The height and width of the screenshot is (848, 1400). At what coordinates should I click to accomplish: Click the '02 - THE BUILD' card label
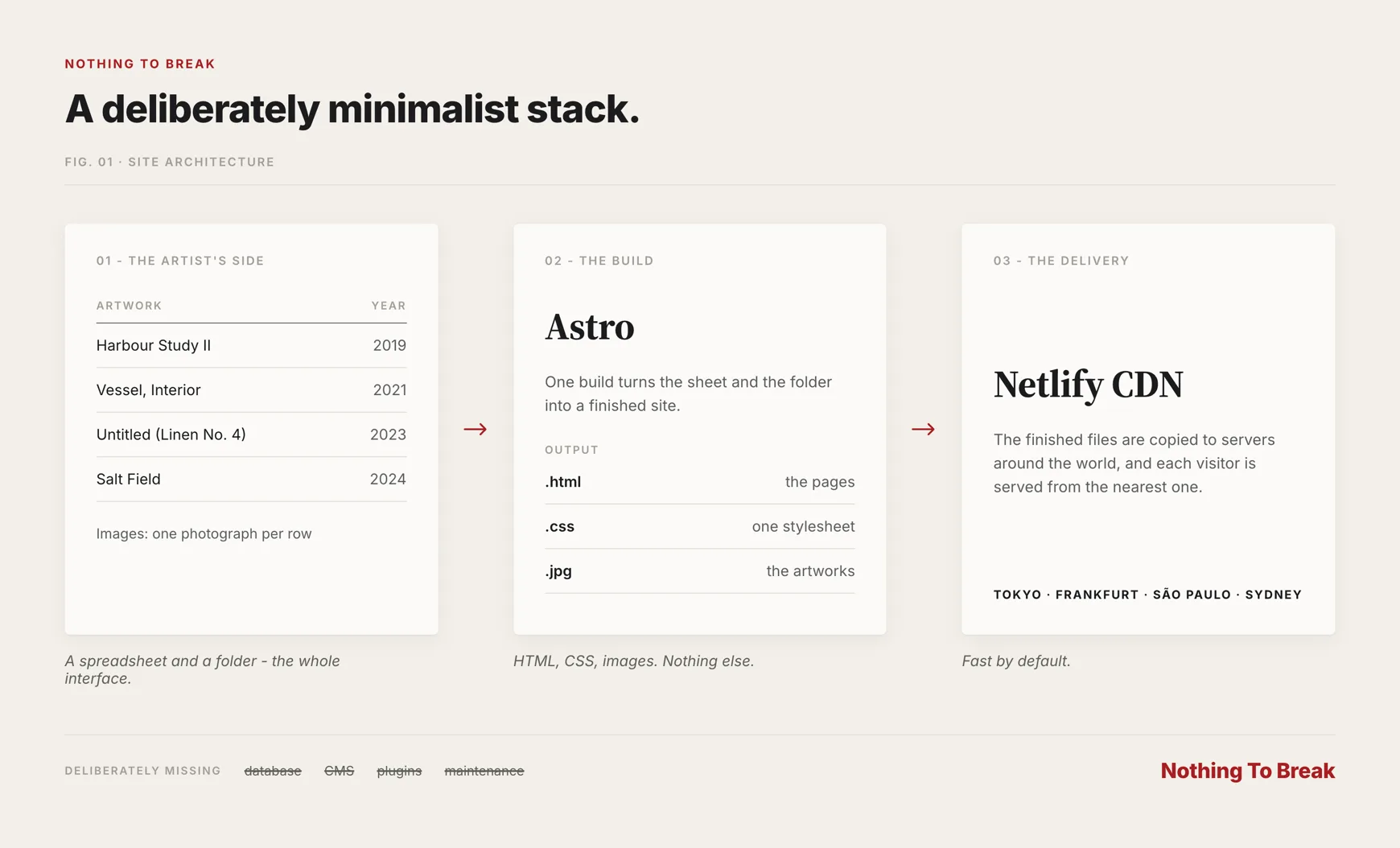[x=599, y=261]
